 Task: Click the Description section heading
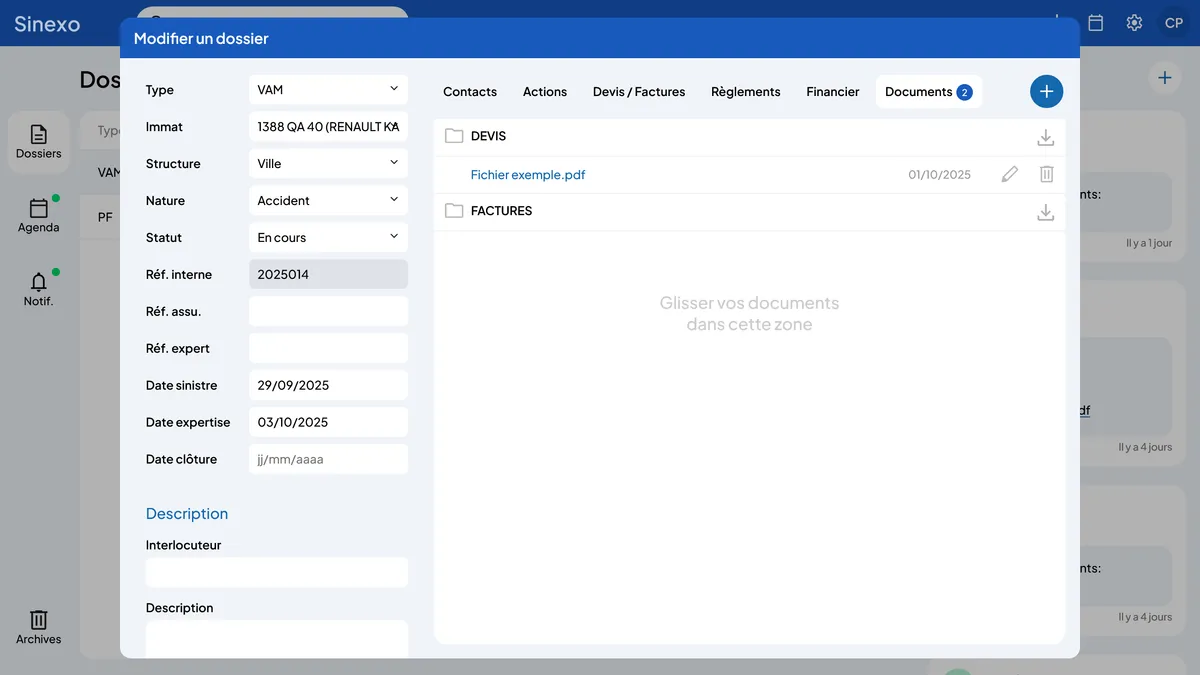(x=187, y=514)
